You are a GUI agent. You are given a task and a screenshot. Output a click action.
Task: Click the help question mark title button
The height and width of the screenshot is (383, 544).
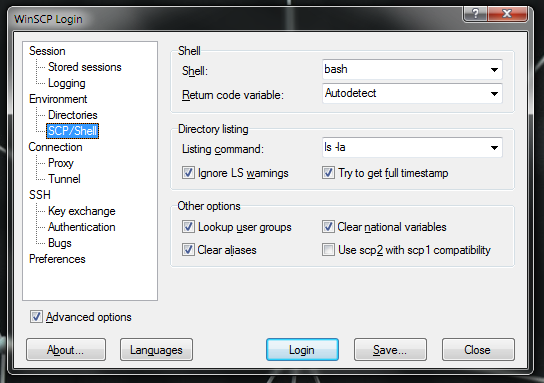[475, 14]
